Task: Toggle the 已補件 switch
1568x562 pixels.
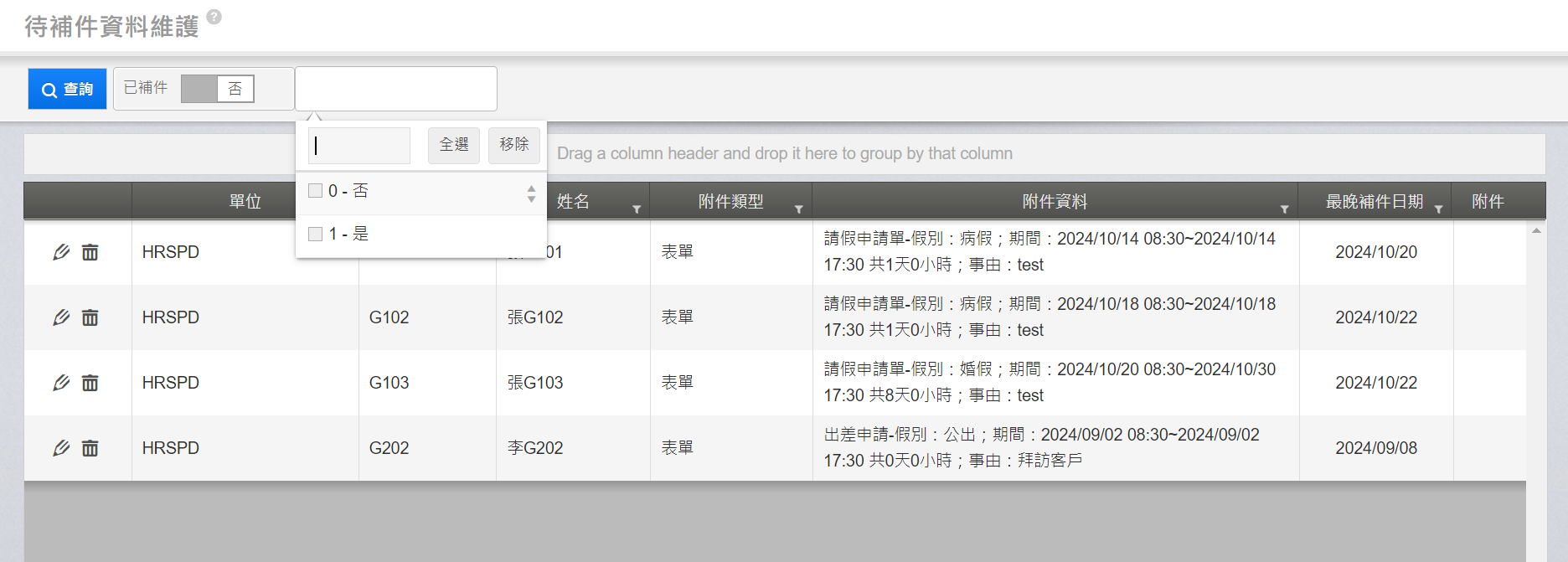Action: pos(217,89)
